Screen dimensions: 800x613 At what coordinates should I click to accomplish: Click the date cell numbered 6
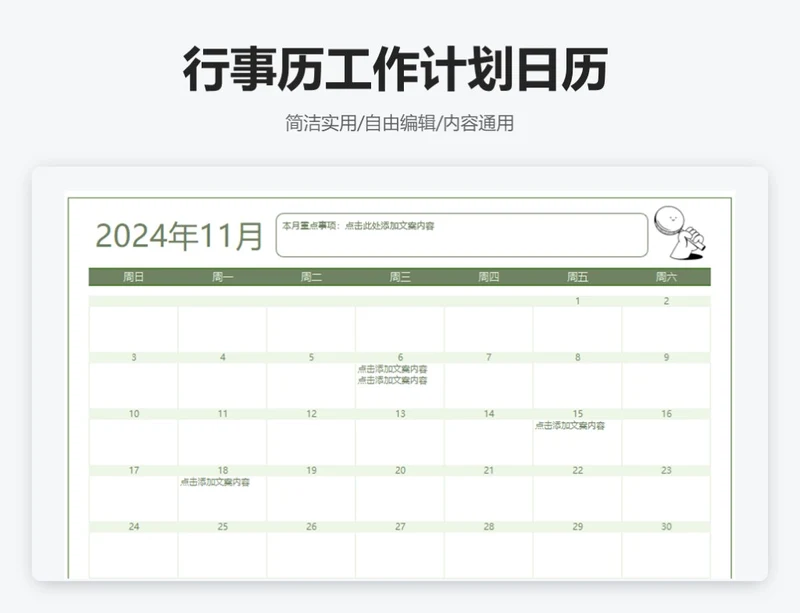click(400, 357)
